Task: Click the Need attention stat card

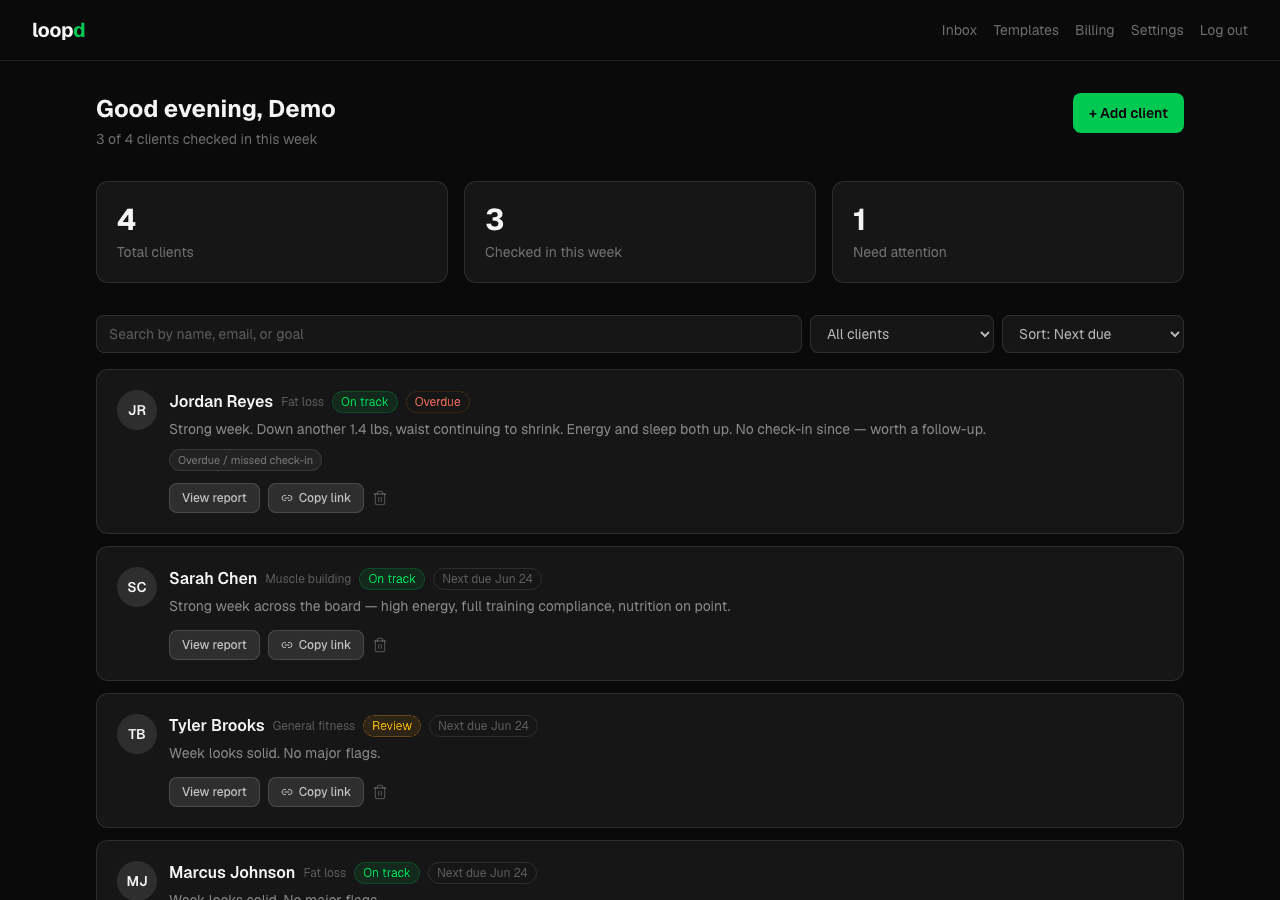Action: (x=1008, y=232)
